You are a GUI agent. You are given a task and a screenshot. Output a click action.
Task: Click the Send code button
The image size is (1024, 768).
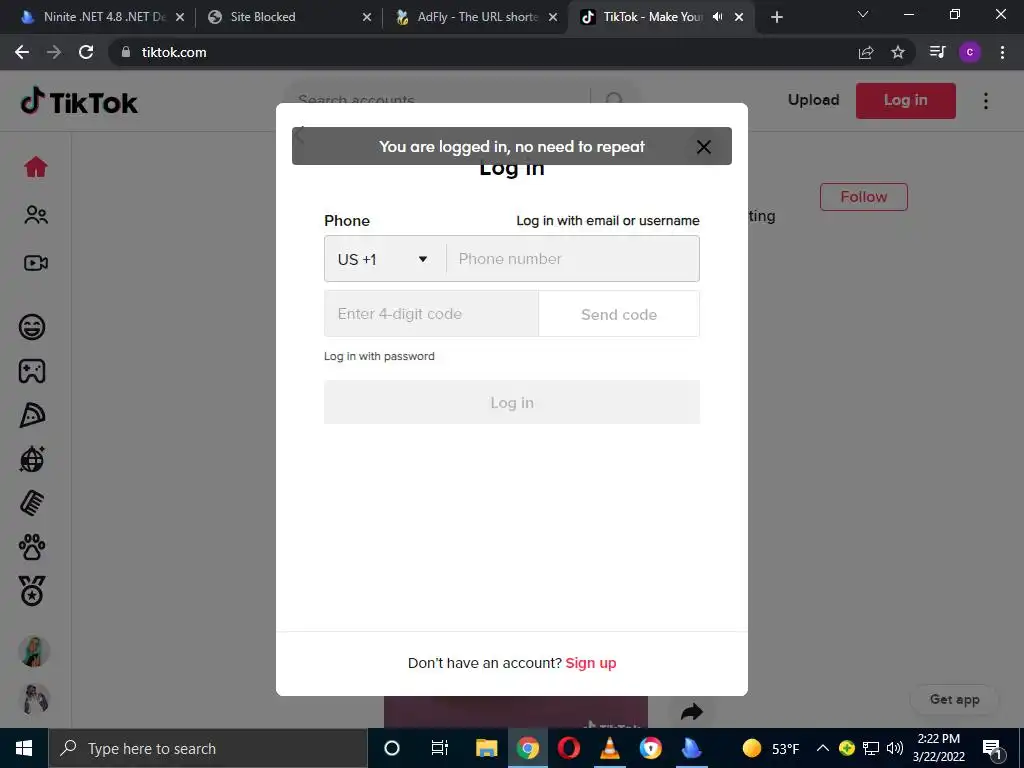click(x=619, y=314)
